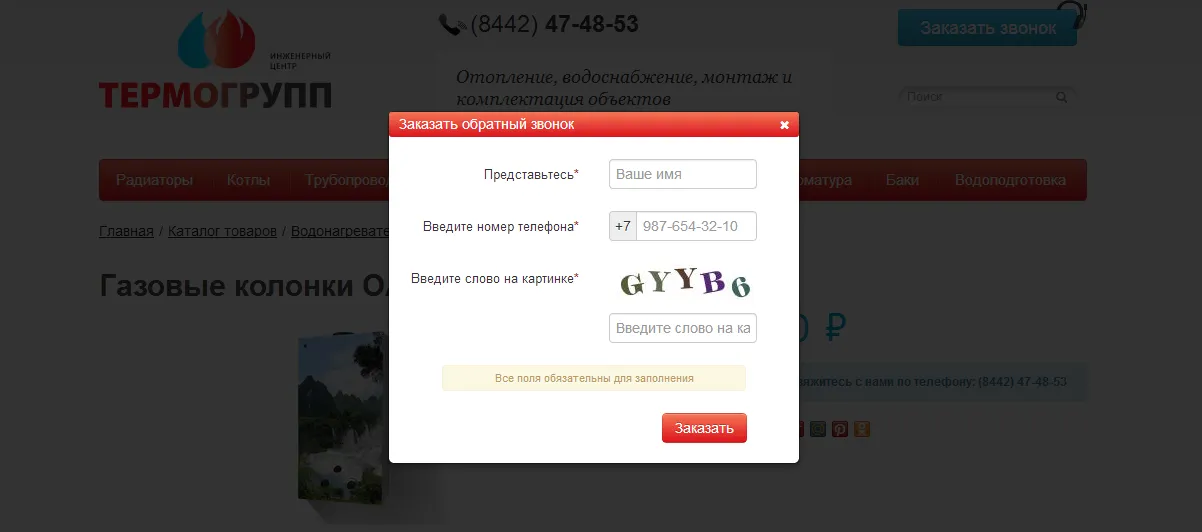Click the captcha image GYYB6
Screen dimensions: 1202x532
click(683, 283)
